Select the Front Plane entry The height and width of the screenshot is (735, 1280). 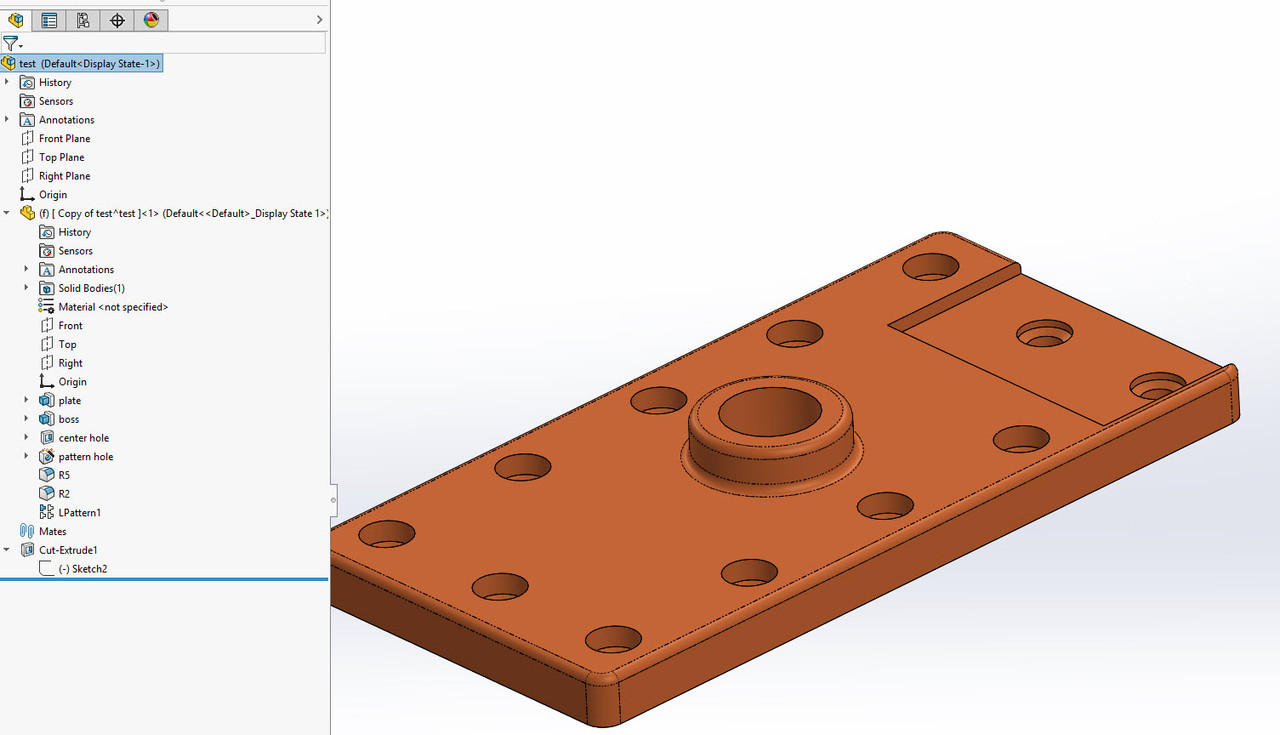click(65, 138)
